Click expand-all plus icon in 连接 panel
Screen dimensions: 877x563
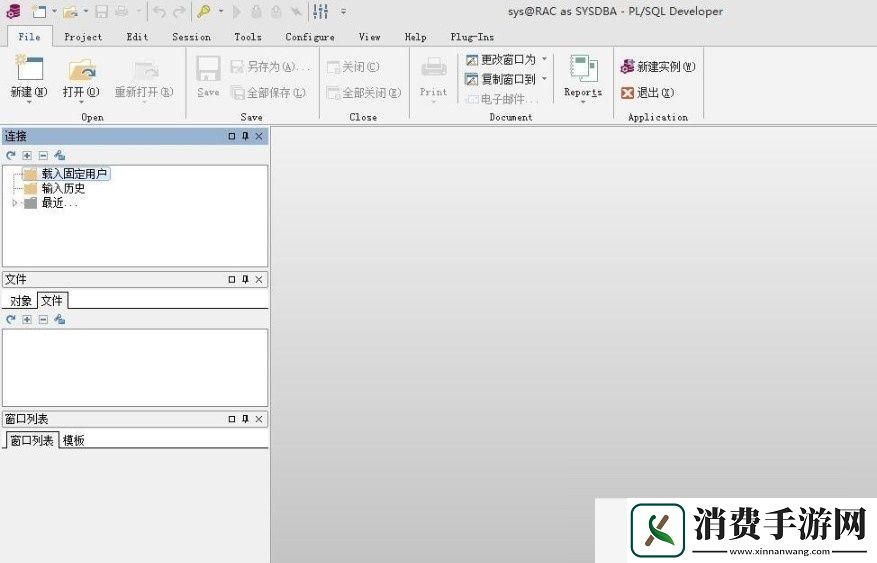click(x=27, y=155)
